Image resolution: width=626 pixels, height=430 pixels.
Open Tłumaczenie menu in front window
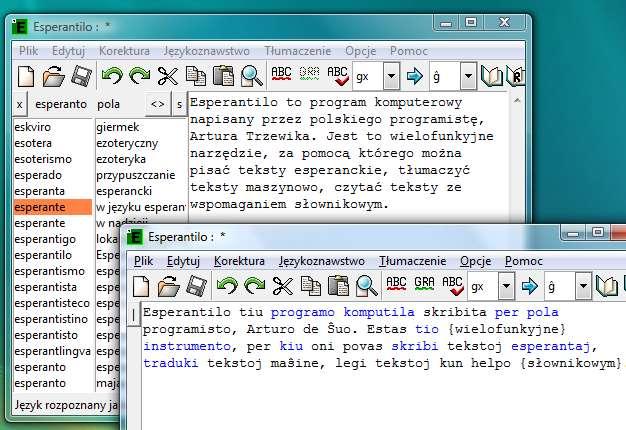coord(412,261)
